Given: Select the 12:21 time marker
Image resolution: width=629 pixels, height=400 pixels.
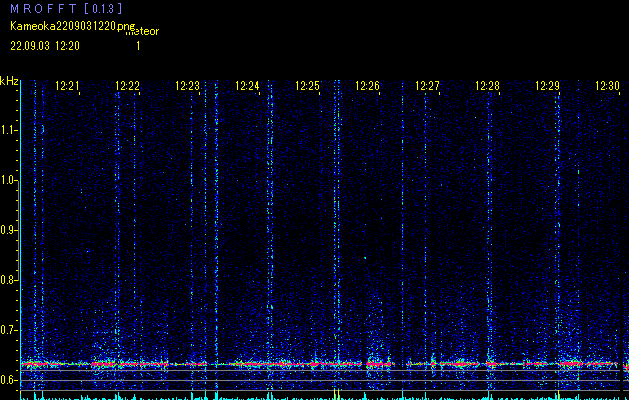Looking at the screenshot, I should click(67, 86).
